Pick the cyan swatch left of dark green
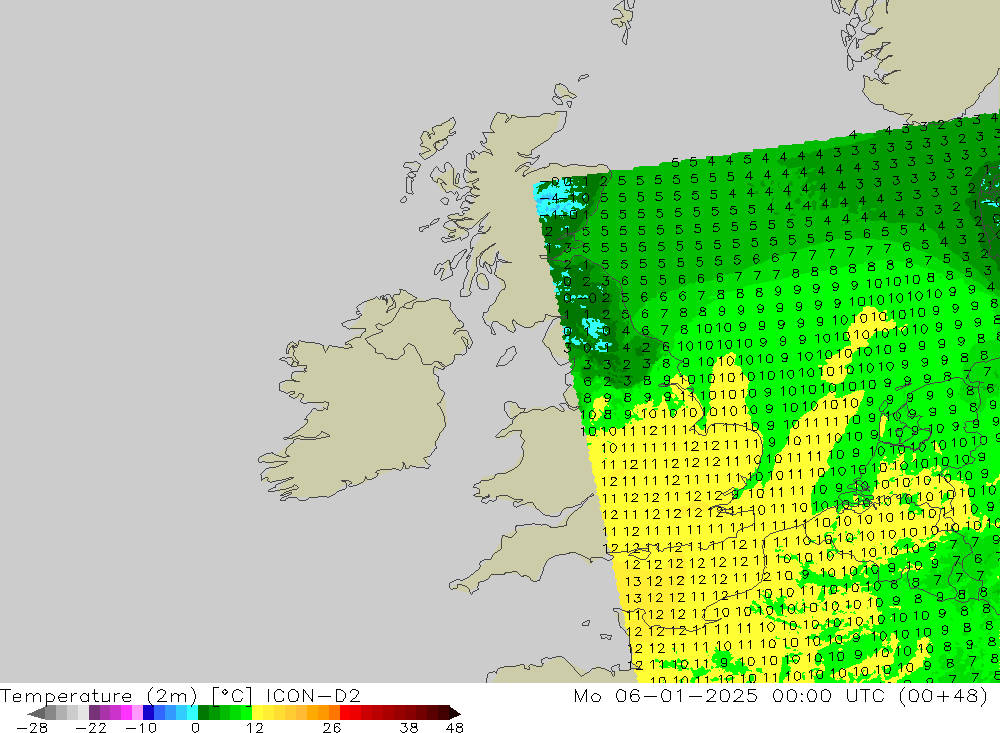The image size is (1000, 733). (x=192, y=713)
